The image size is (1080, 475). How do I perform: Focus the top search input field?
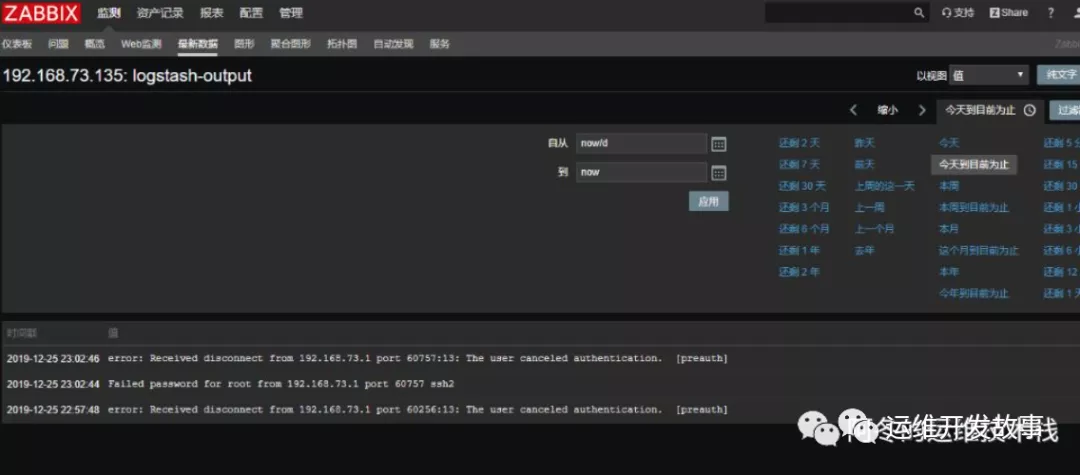pos(838,12)
